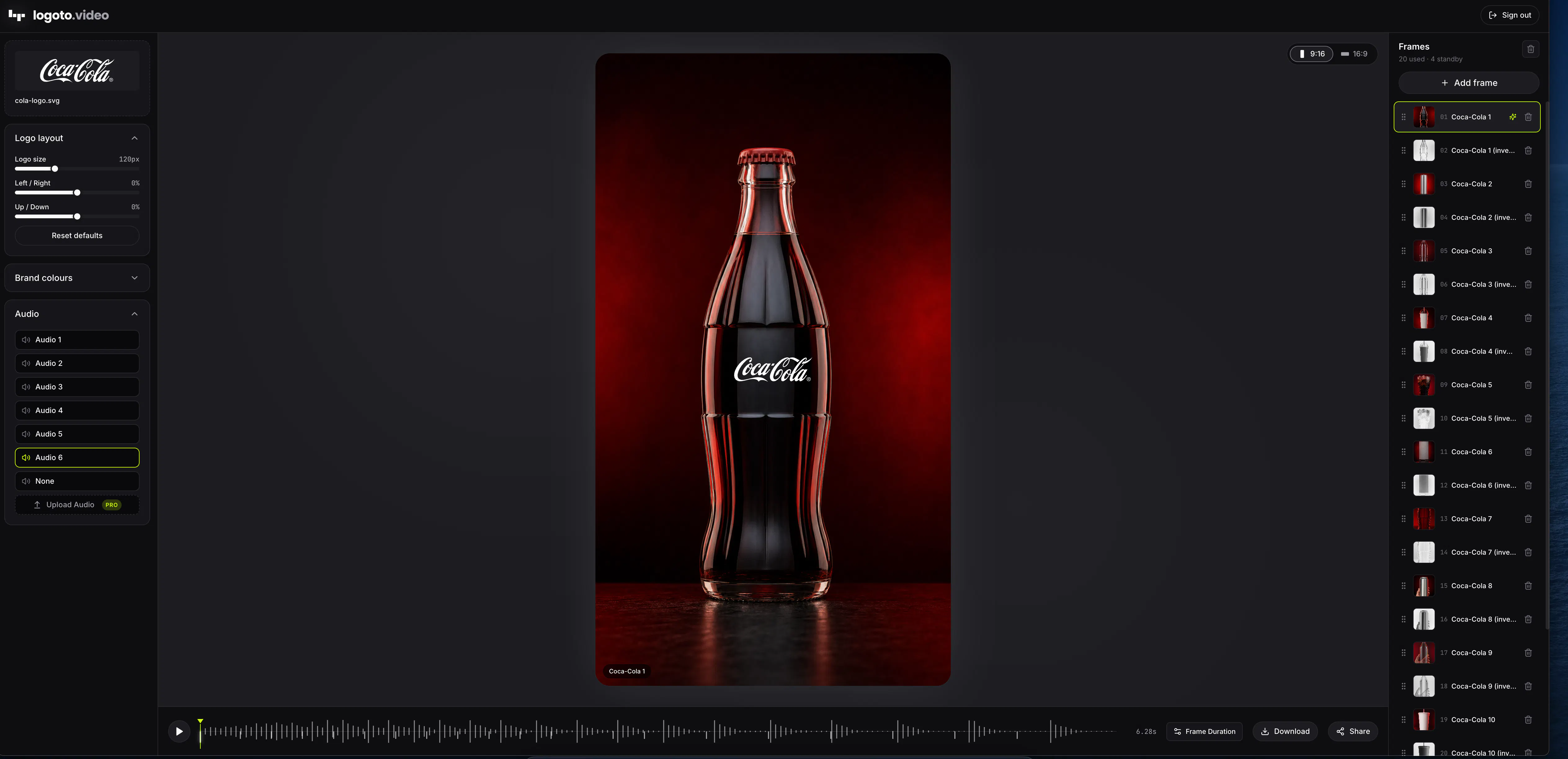Delete the Coca-Cola 7 frame
This screenshot has width=1568, height=759.
coord(1528,519)
